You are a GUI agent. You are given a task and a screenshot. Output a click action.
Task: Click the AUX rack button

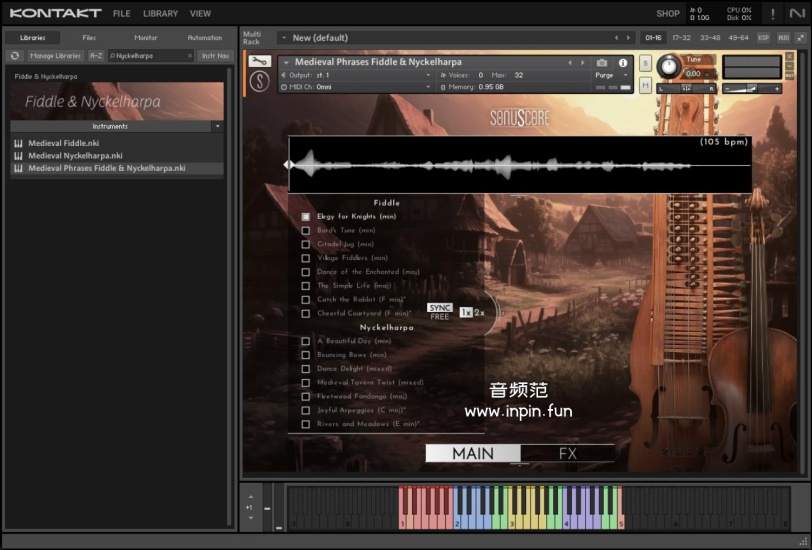coord(784,38)
